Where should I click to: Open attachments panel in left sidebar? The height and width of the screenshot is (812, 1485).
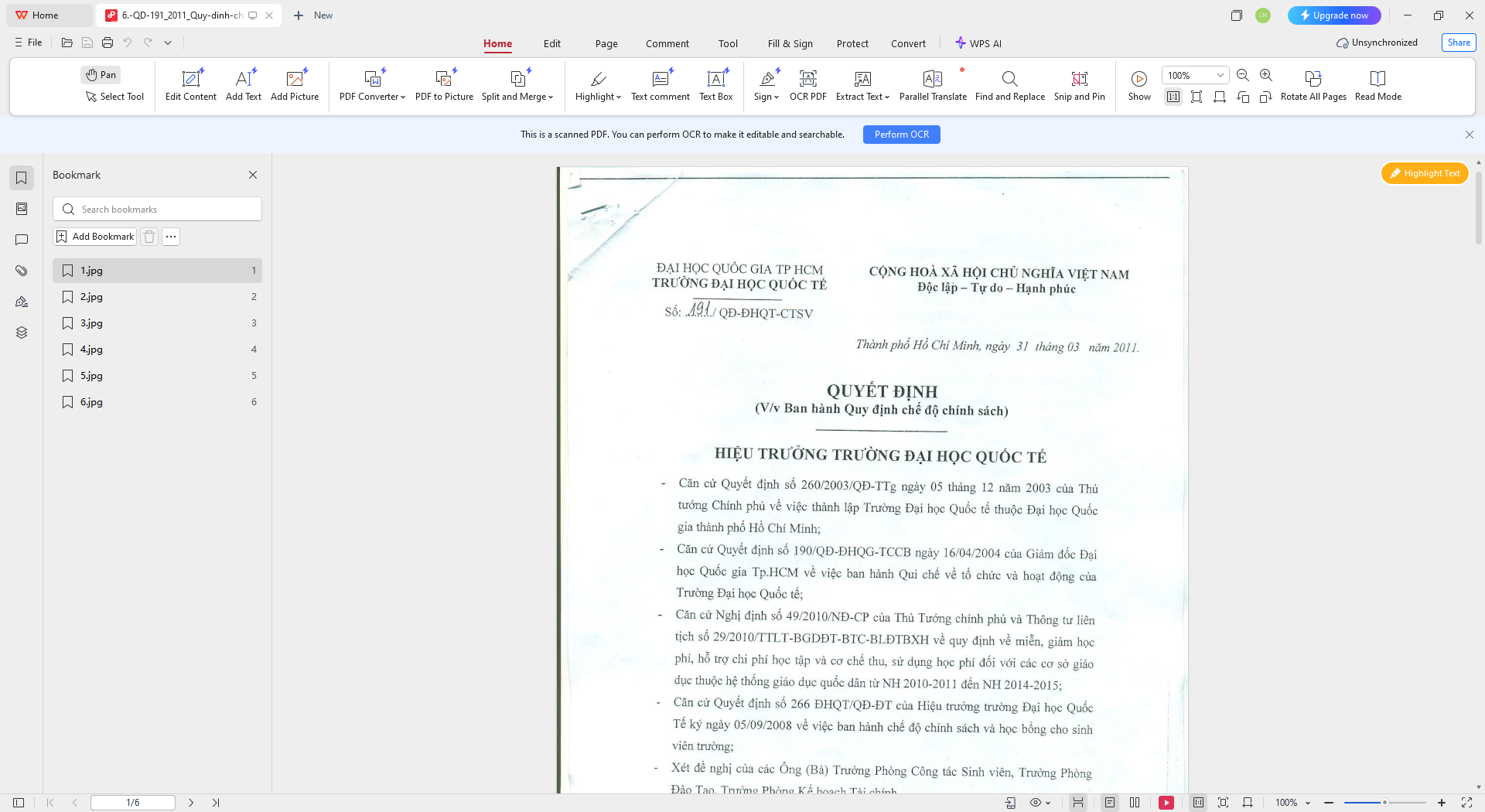tap(22, 271)
